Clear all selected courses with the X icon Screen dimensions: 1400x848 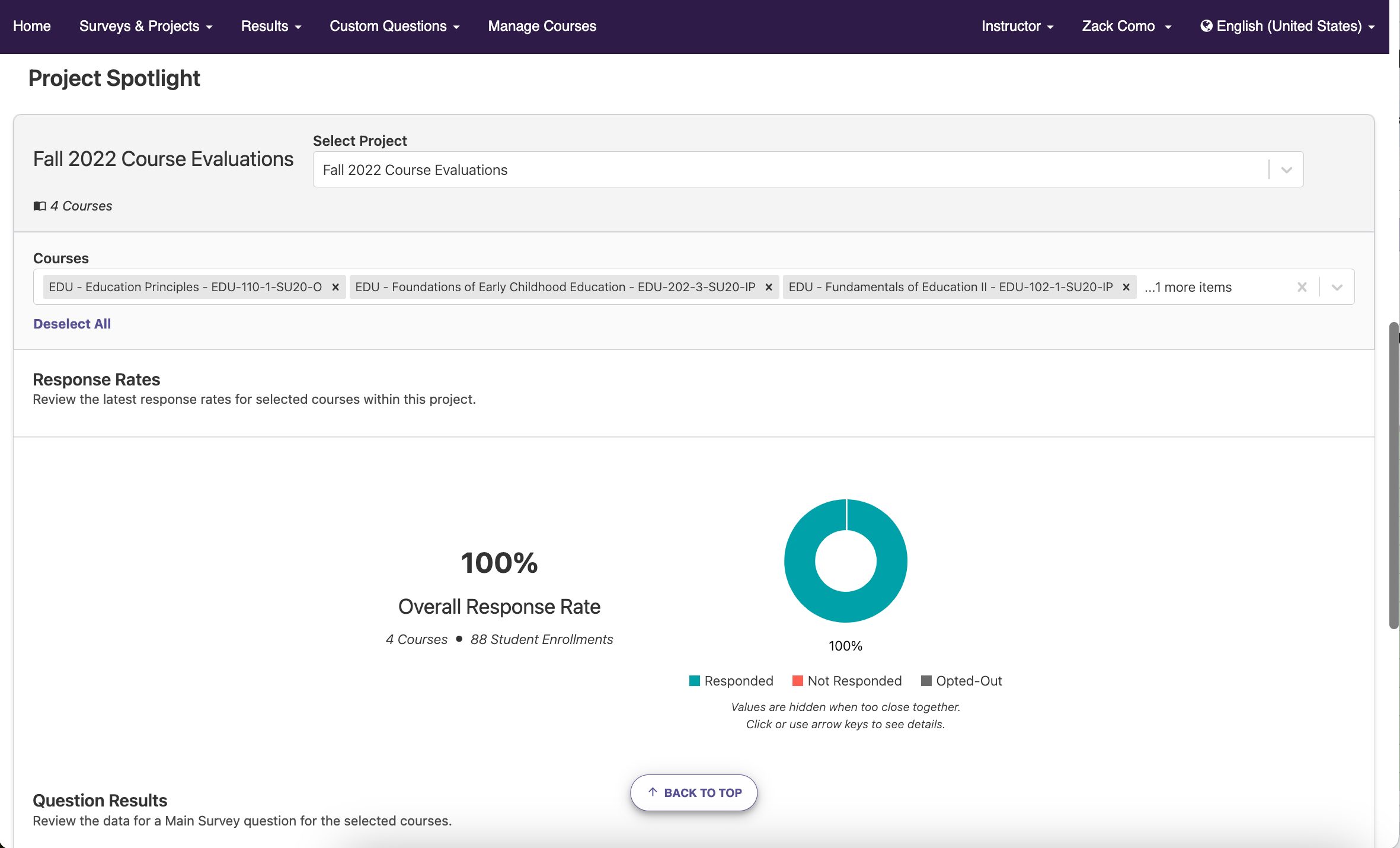(1302, 287)
